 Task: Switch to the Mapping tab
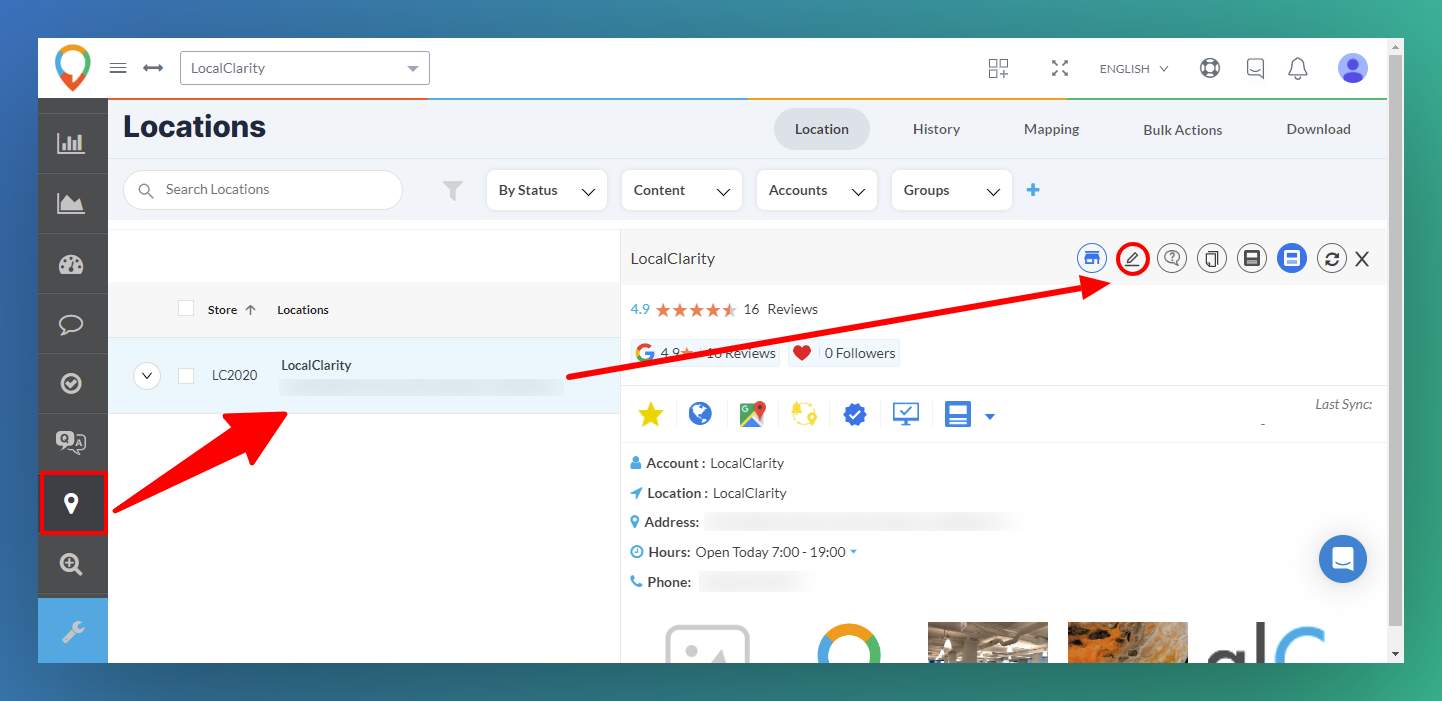pos(1051,129)
